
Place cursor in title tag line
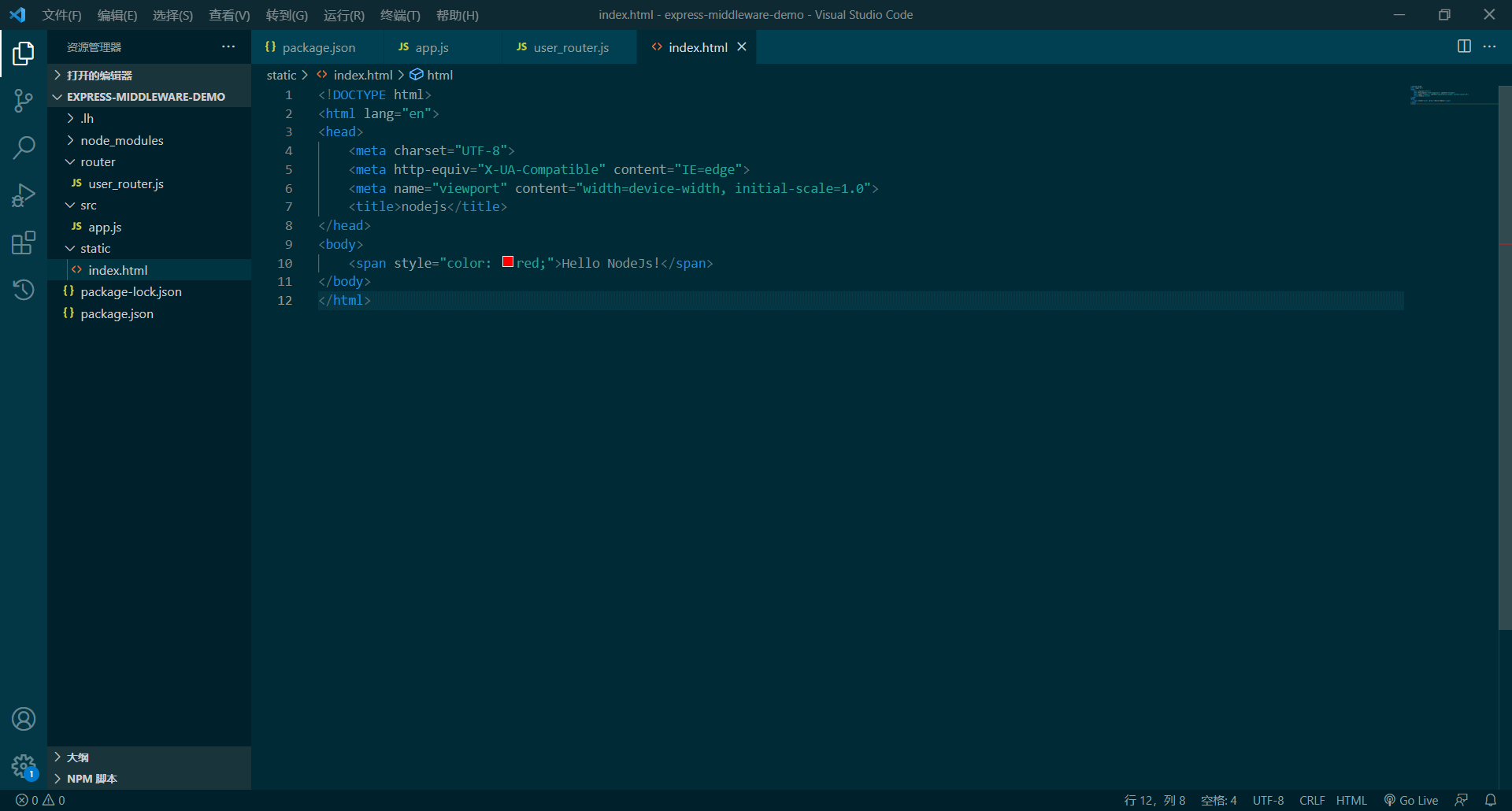[428, 206]
